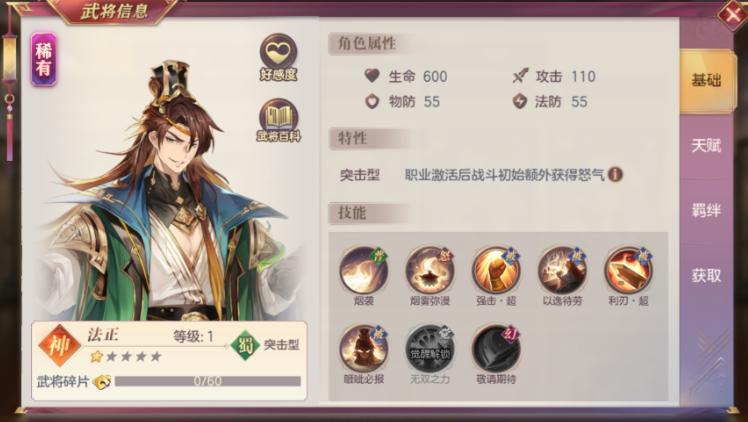Screen dimensions: 748x422
Task: Select the 强击·超 skill icon
Action: tap(496, 271)
